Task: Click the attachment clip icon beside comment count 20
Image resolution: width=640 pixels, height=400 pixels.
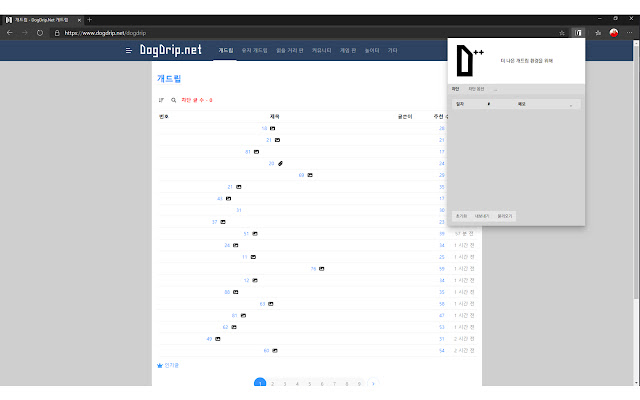Action: click(280, 163)
